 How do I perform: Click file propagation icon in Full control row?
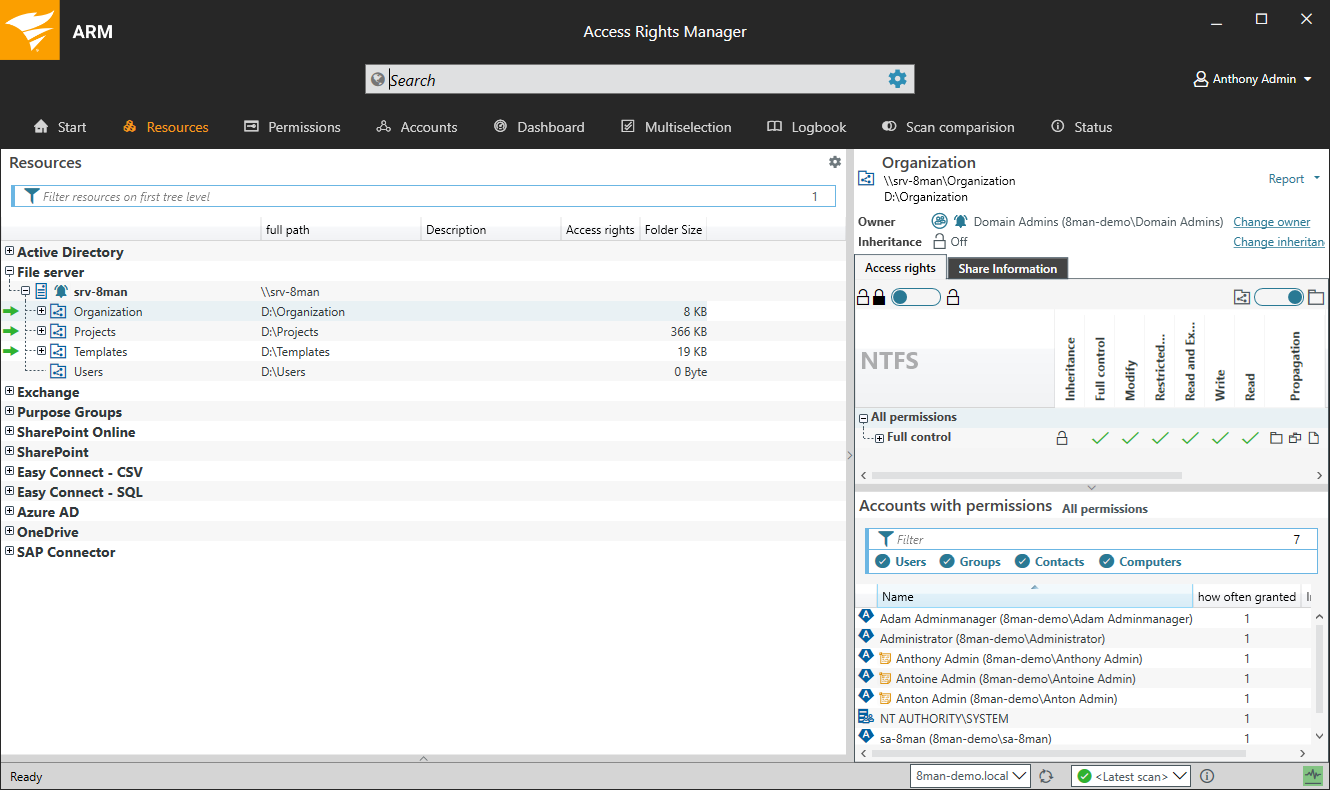point(1314,438)
